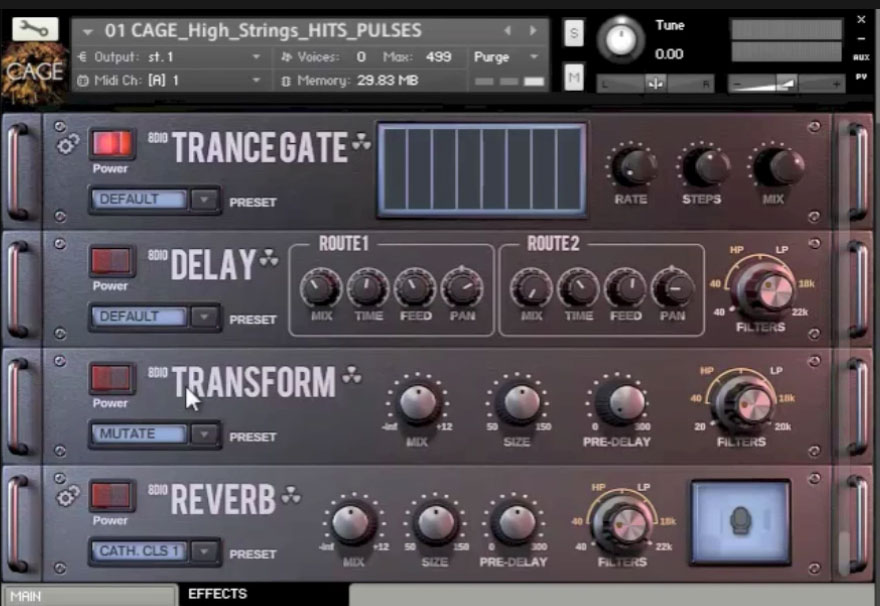Viewport: 880px width, 606px height.
Task: Click the trefoil icon beside TRANCEGATE
Action: (x=361, y=142)
